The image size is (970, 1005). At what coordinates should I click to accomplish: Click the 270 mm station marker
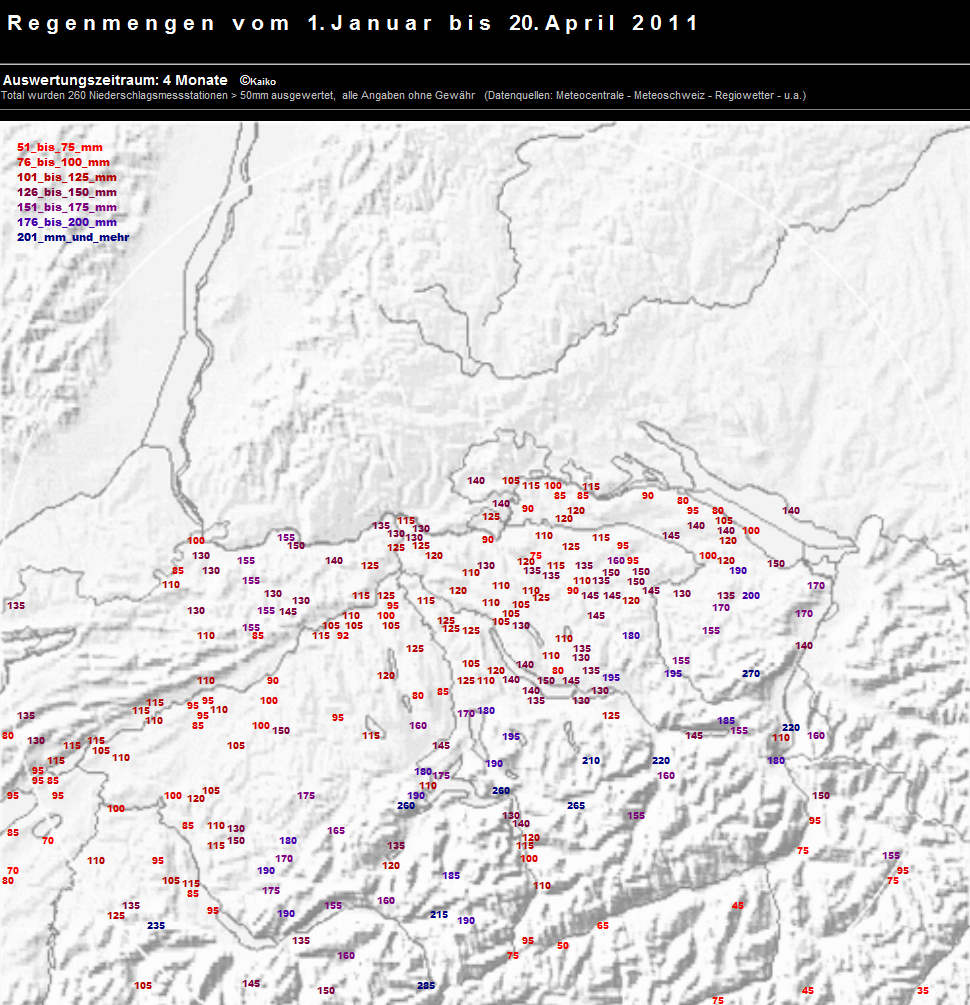(751, 673)
